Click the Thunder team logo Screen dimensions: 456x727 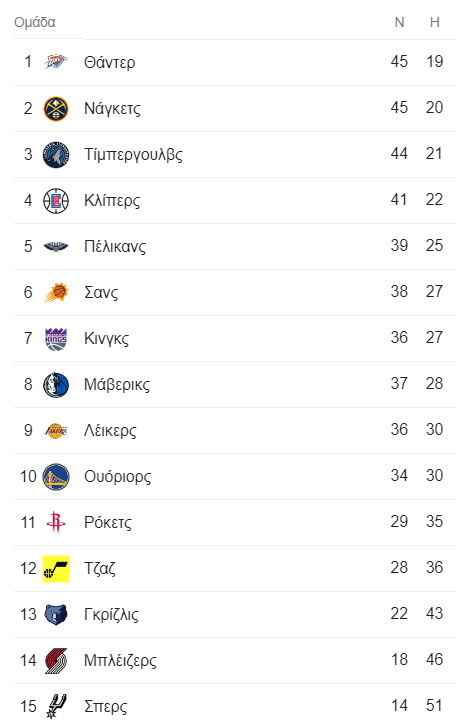56,62
